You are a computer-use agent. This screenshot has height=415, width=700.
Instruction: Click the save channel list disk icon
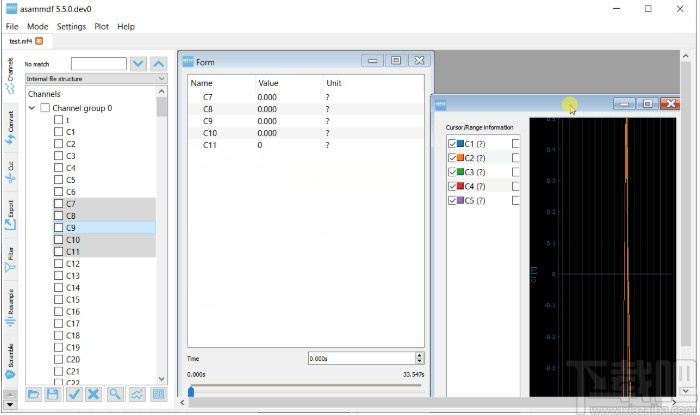pyautogui.click(x=53, y=394)
